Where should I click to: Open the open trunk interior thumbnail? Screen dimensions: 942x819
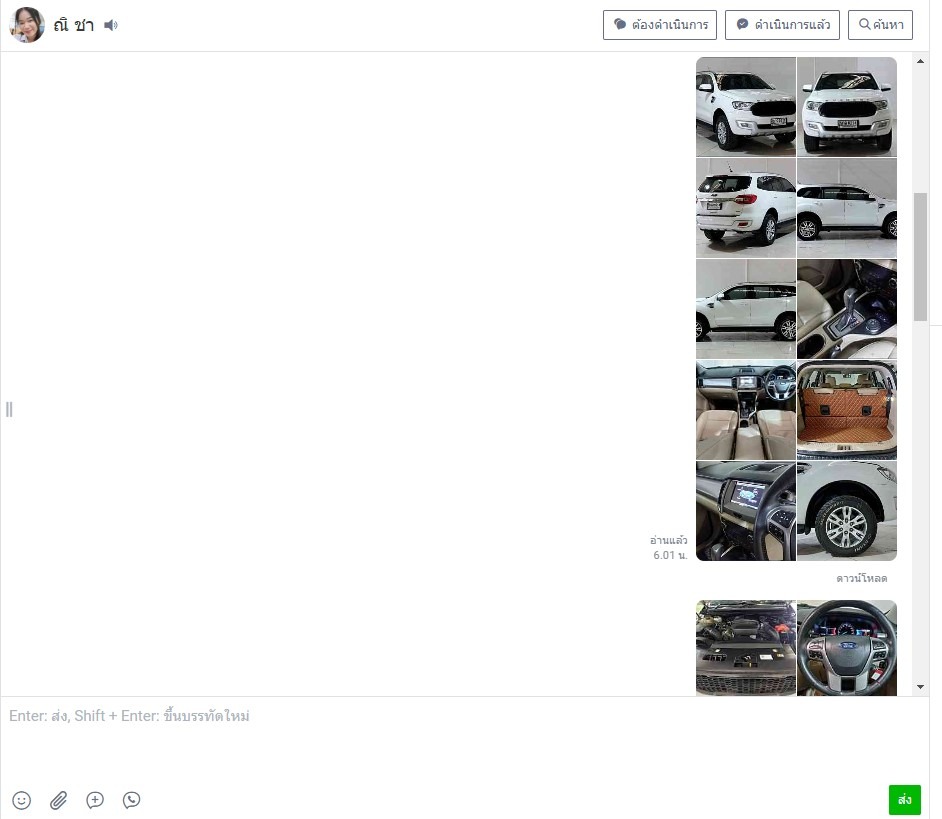pyautogui.click(x=847, y=410)
